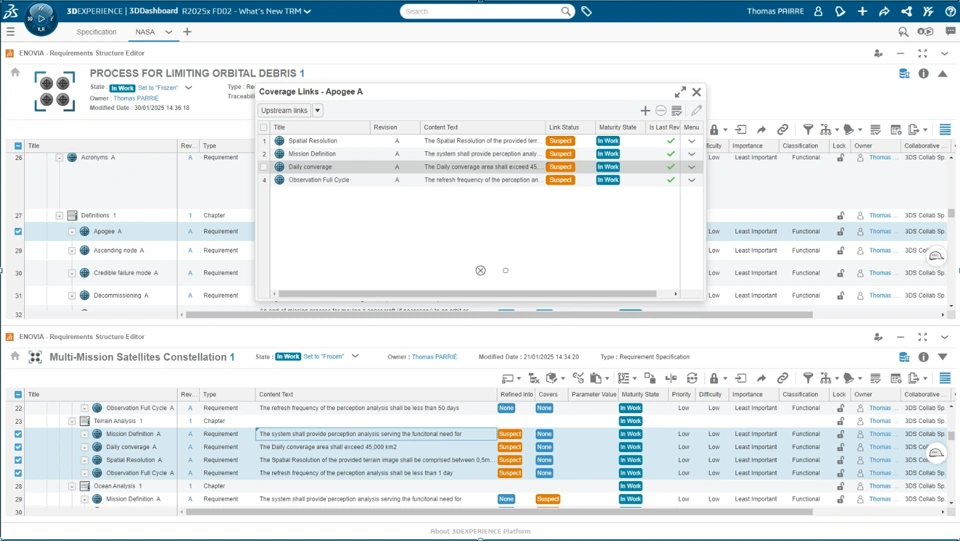The image size is (960, 541).
Task: Click Suspect status of Daily converage link
Action: coord(560,166)
